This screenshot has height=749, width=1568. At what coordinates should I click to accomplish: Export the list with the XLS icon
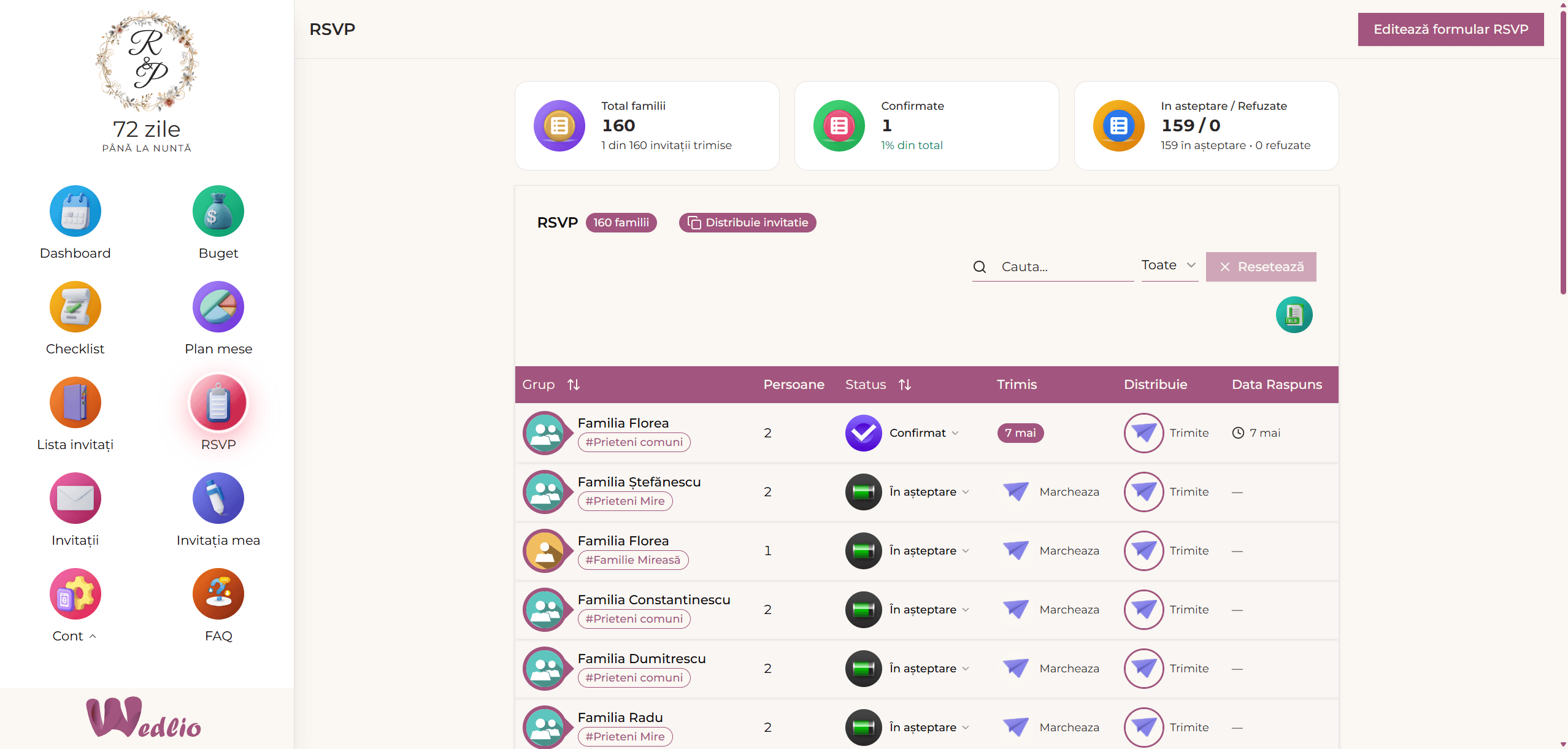[1294, 315]
